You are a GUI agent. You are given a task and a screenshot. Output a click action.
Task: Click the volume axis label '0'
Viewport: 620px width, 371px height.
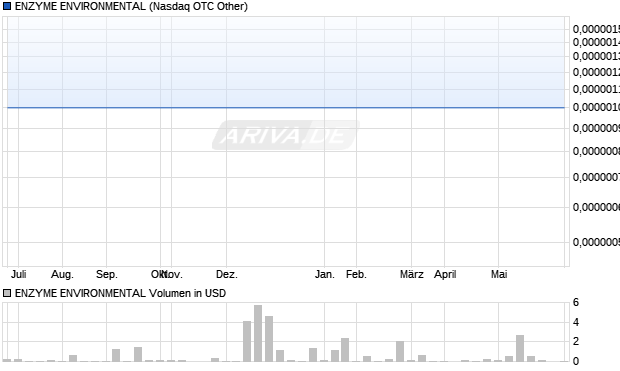[x=576, y=361]
